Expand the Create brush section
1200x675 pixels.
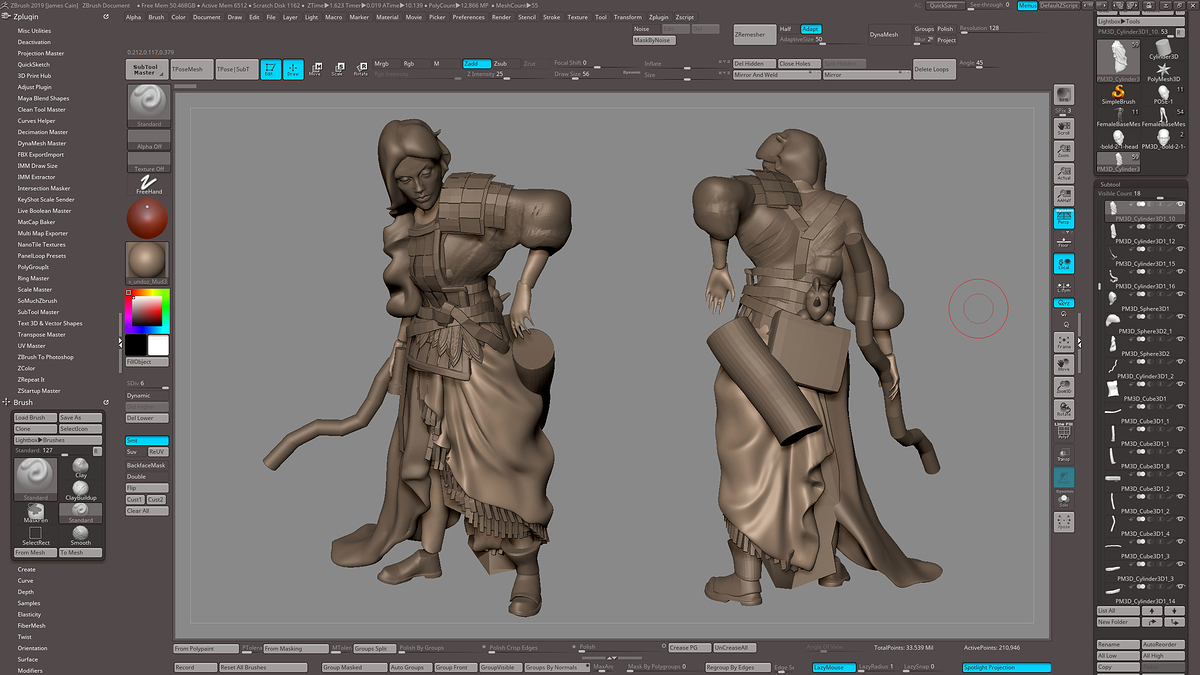coord(27,570)
